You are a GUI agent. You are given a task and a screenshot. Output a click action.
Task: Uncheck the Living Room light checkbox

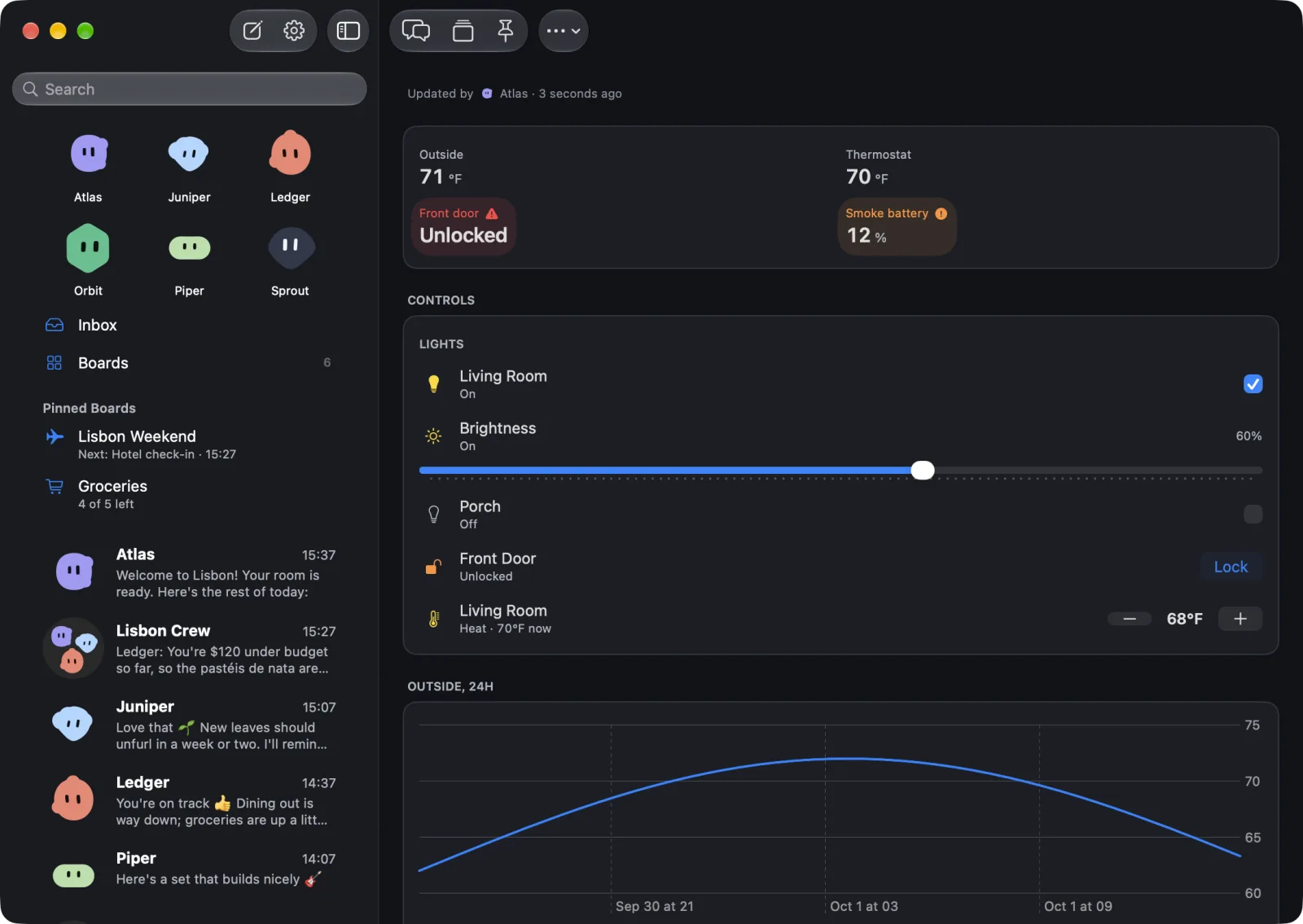(x=1253, y=383)
